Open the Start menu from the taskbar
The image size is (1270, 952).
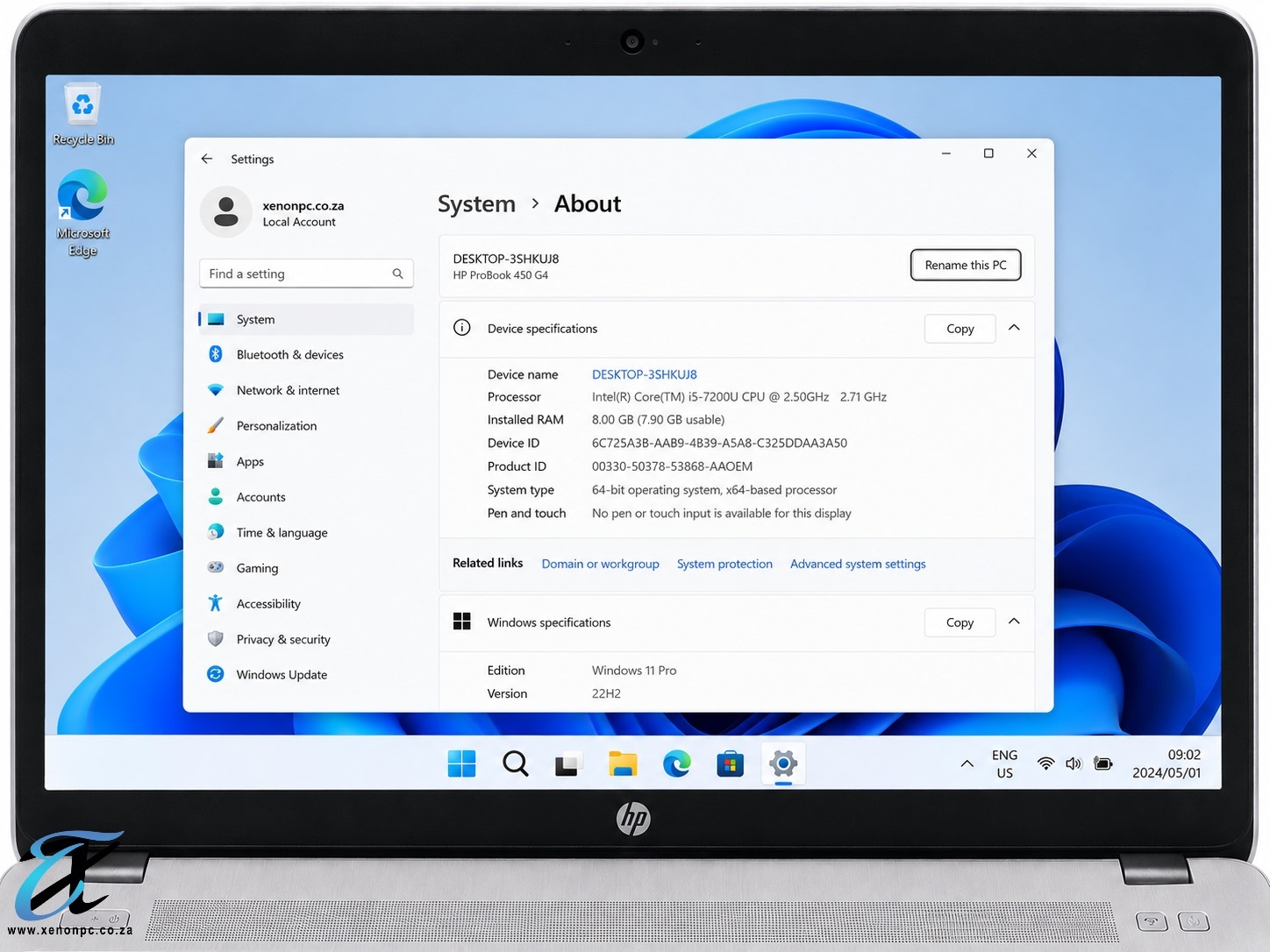point(461,764)
